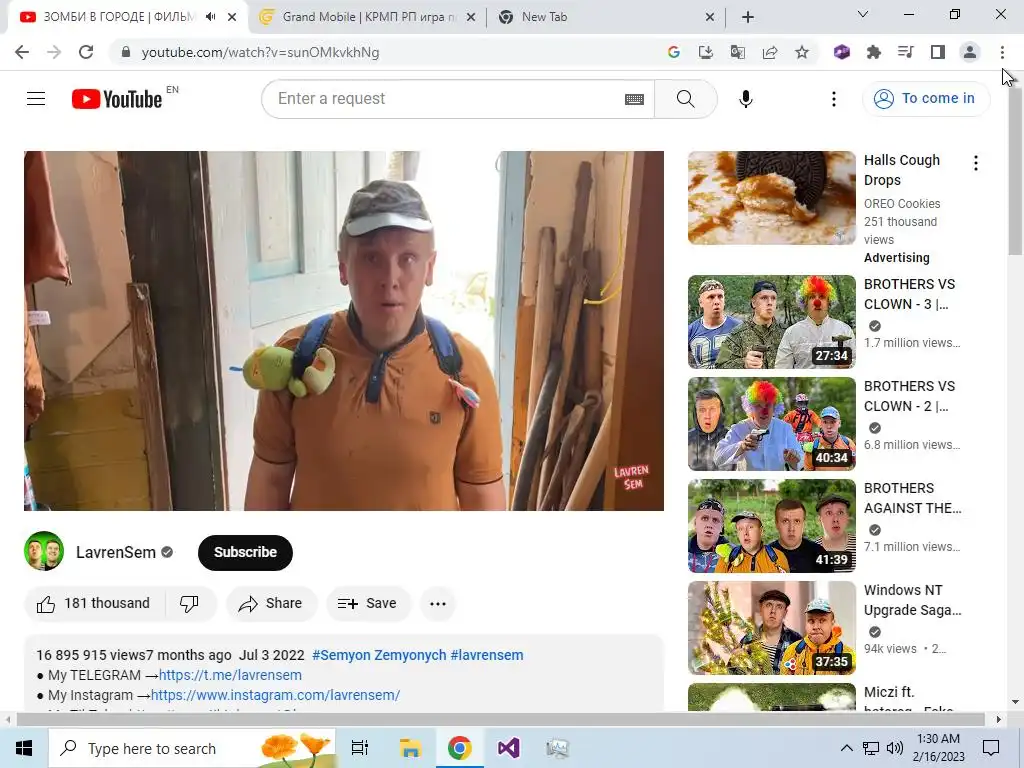
Task: Open Google Translate icon in address bar
Action: click(x=738, y=52)
